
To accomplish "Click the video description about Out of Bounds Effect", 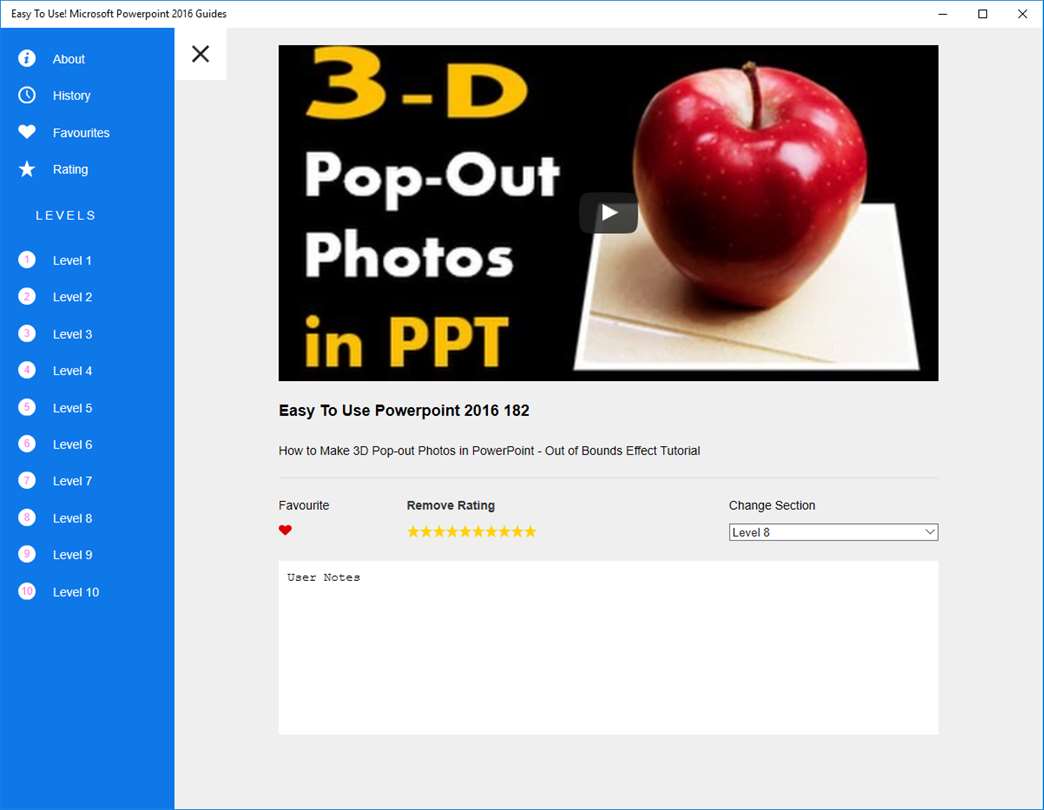I will point(489,451).
